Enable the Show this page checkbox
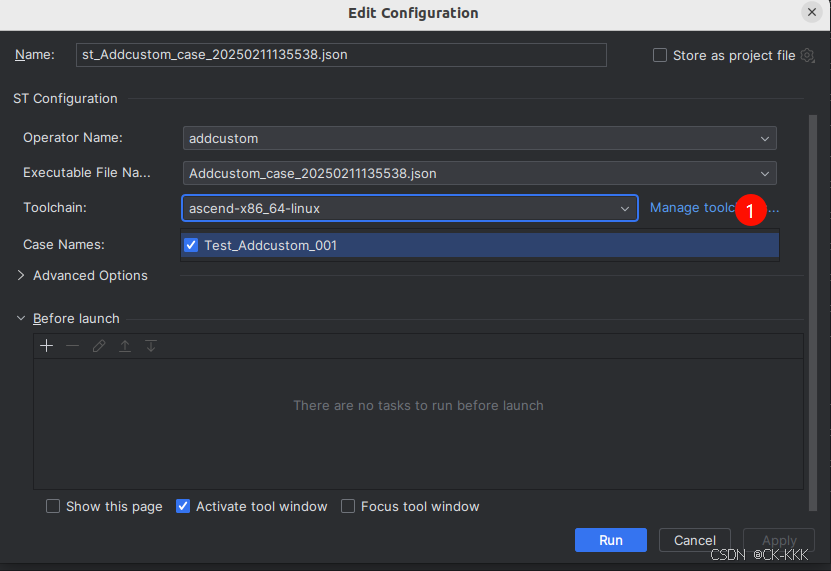Viewport: 831px width, 571px height. click(x=53, y=506)
